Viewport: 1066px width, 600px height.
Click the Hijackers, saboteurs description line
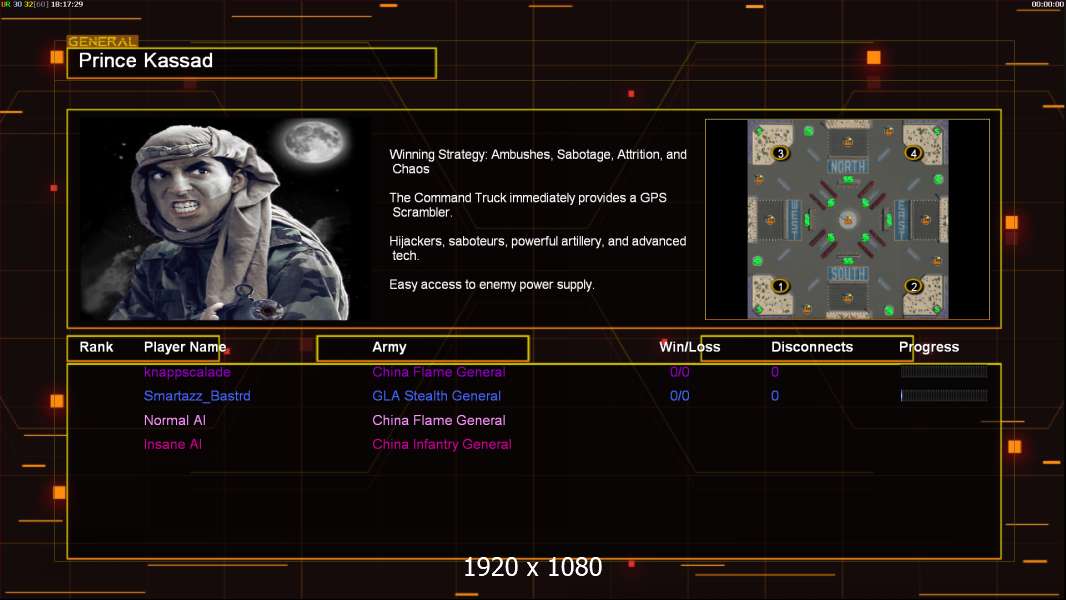(538, 248)
